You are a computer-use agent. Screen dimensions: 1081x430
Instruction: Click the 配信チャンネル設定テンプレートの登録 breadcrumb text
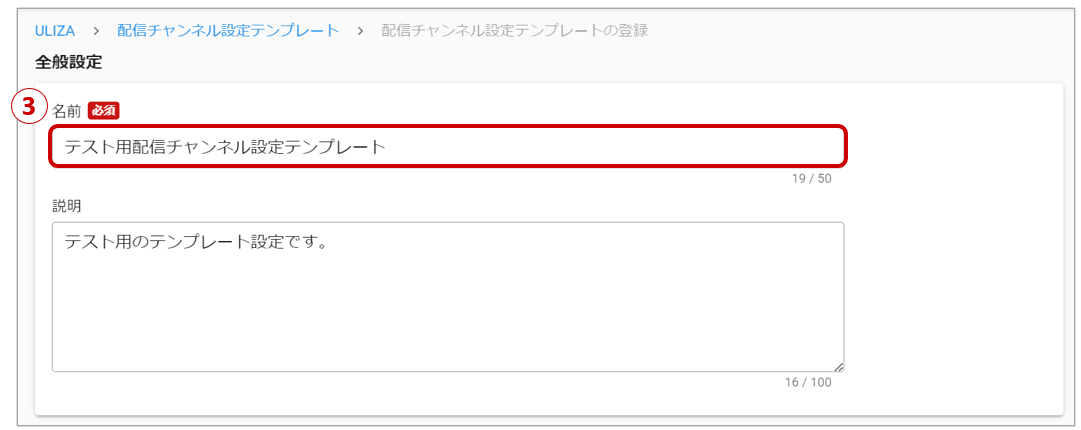tap(514, 30)
